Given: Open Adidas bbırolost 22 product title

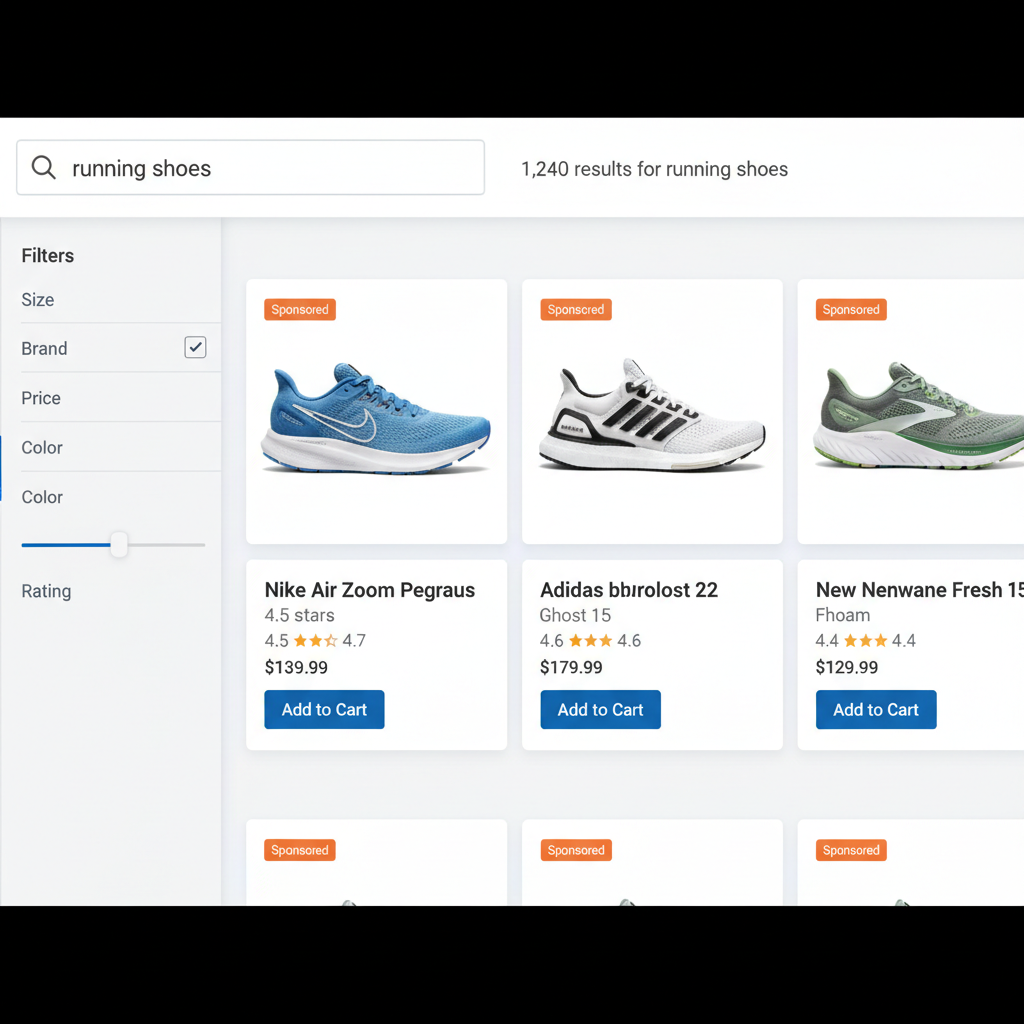Looking at the screenshot, I should coord(629,590).
